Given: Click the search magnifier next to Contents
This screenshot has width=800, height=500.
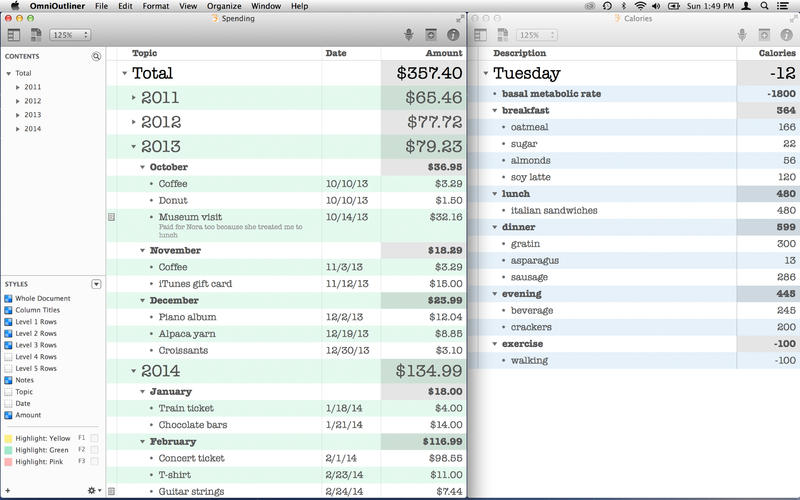Looking at the screenshot, I should 96,57.
